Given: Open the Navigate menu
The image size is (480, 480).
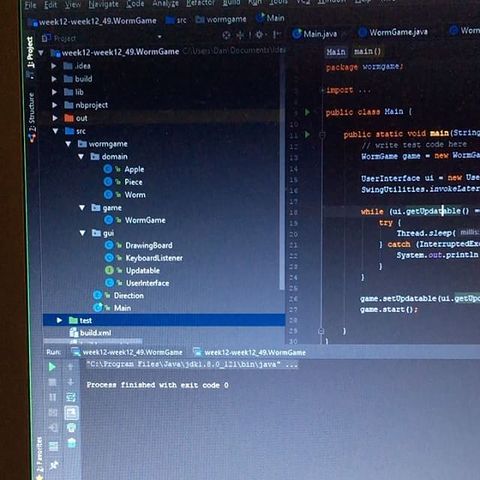Looking at the screenshot, I should point(103,4).
